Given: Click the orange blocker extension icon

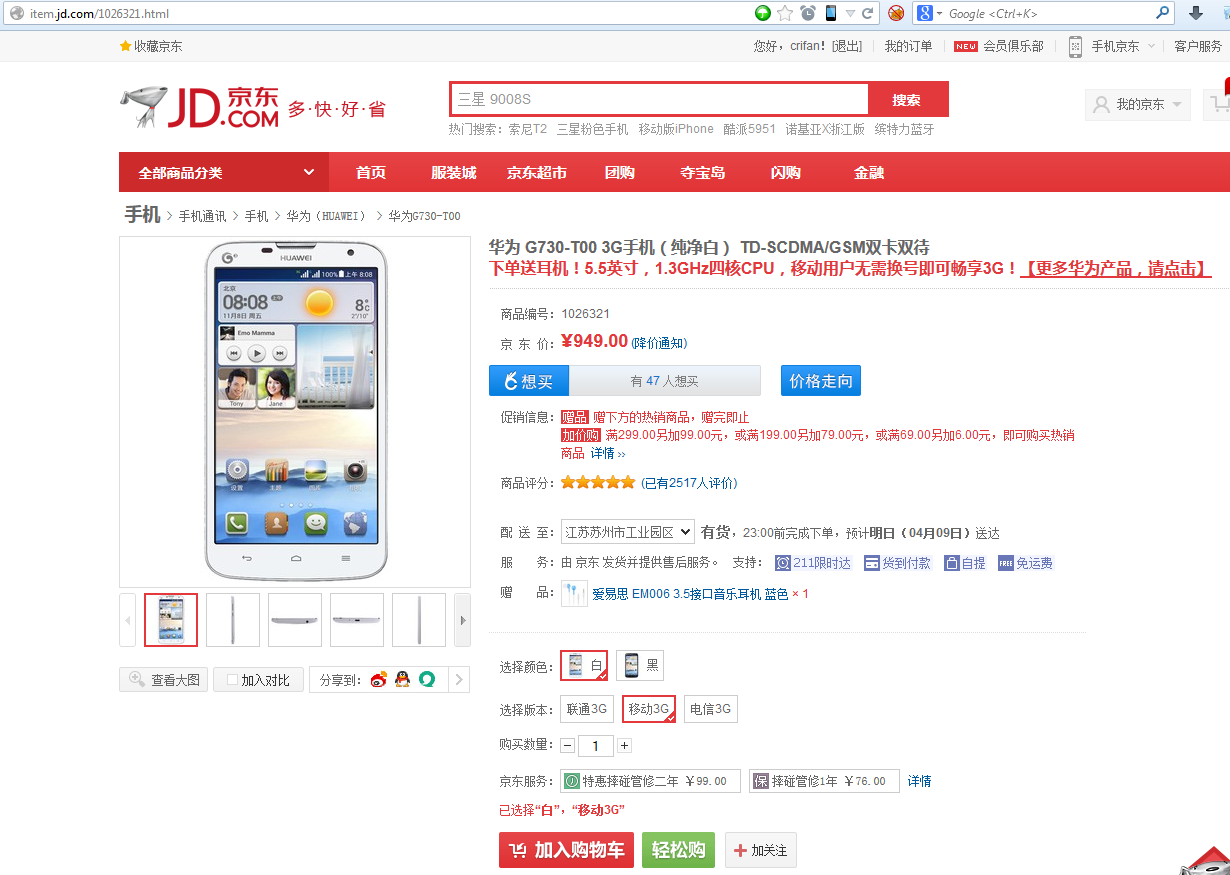Looking at the screenshot, I should click(896, 13).
